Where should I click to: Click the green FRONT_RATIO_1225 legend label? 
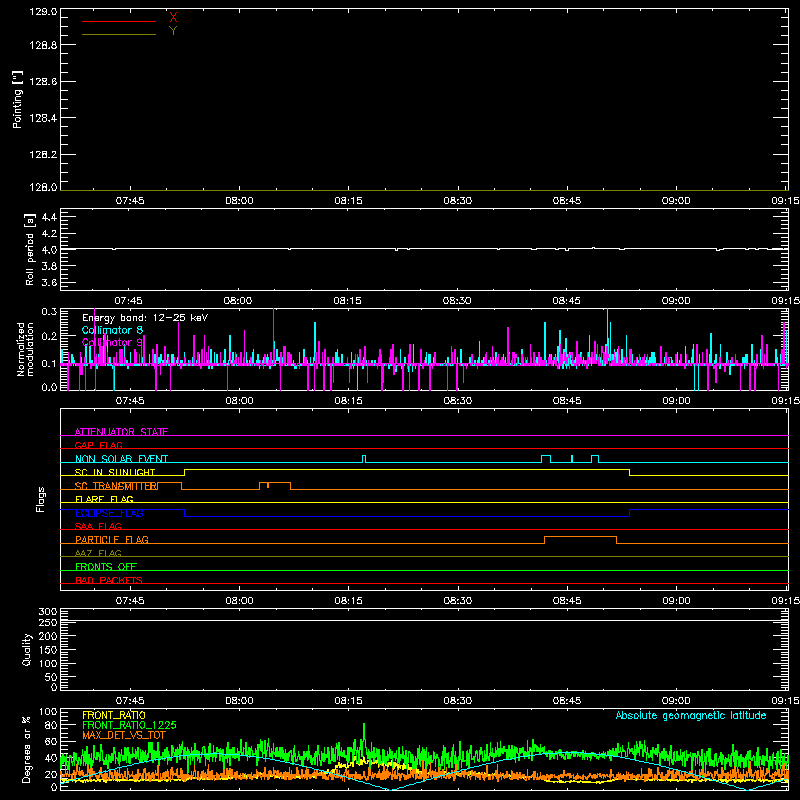click(130, 725)
